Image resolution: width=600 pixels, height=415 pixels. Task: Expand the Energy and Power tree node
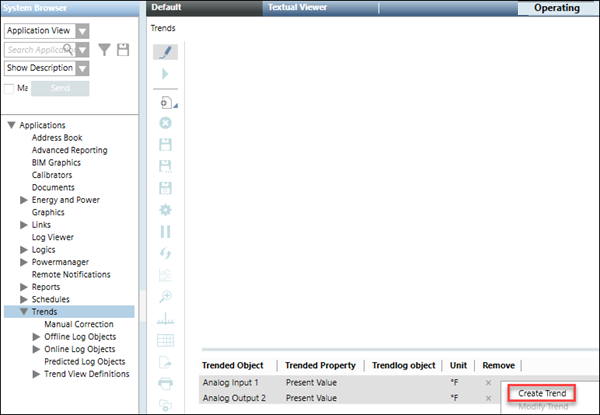24,200
